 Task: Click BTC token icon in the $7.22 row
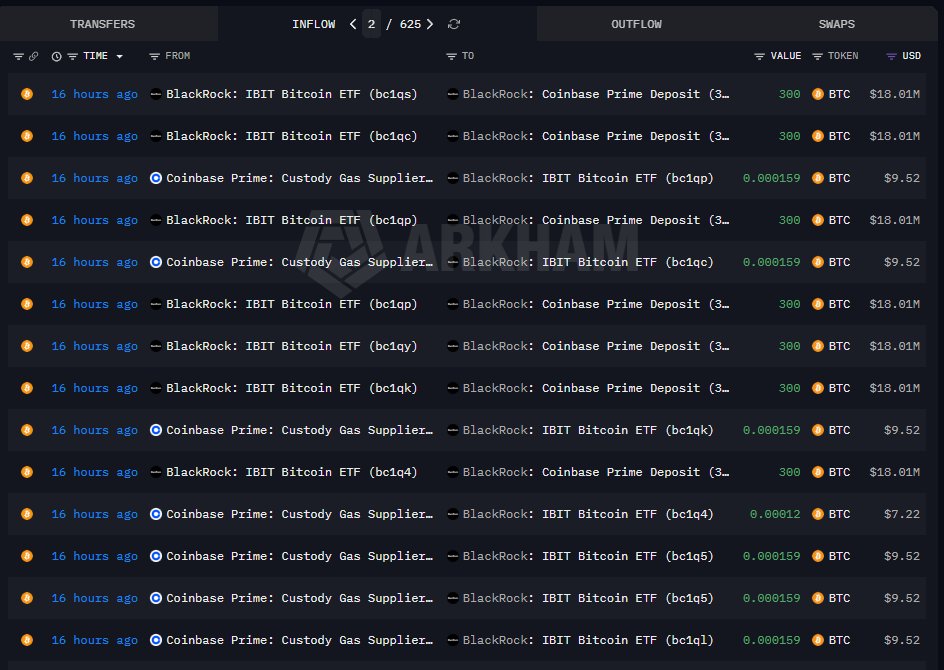(x=818, y=514)
